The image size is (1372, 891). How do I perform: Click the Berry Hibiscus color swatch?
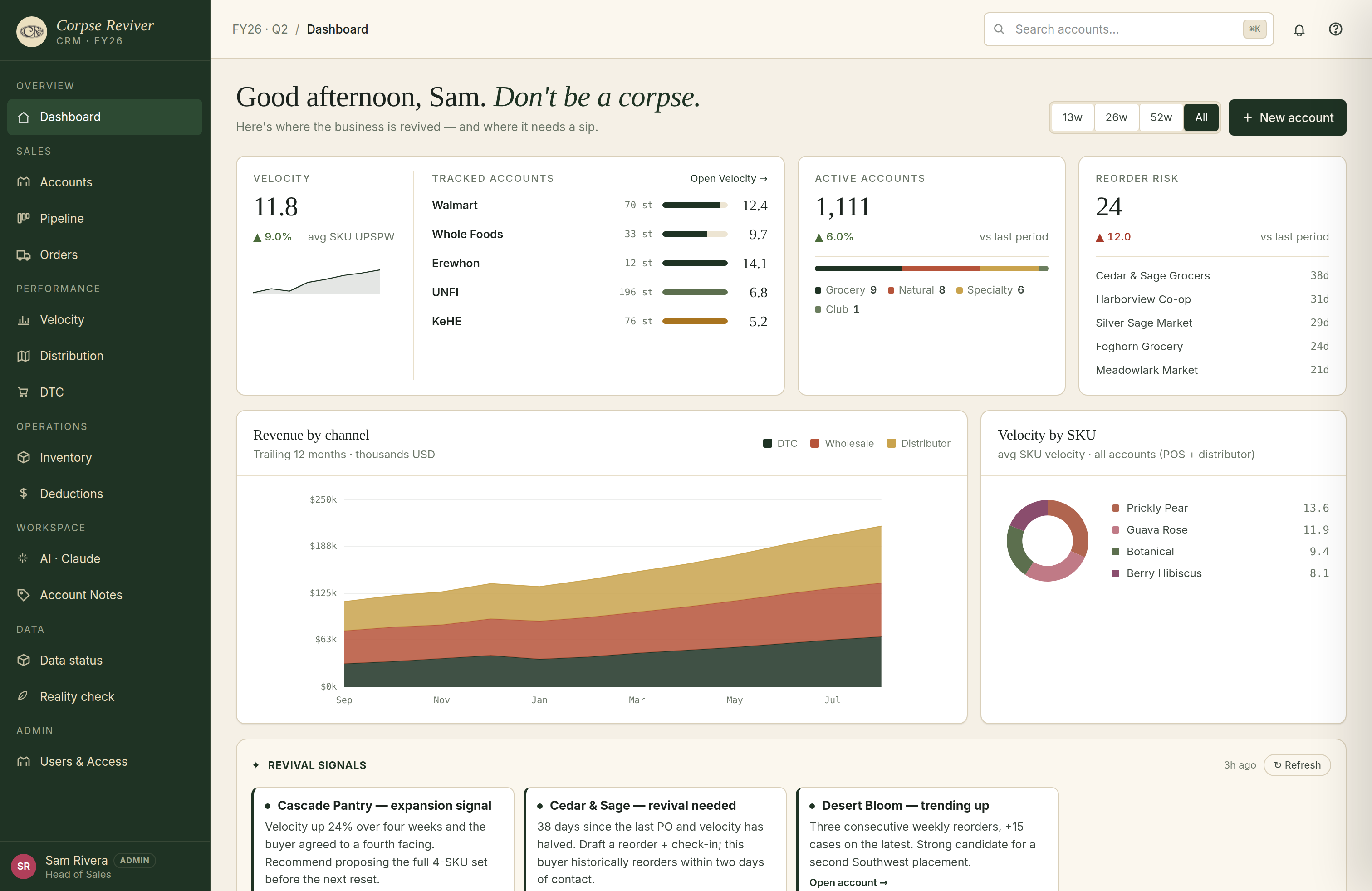click(x=1116, y=573)
